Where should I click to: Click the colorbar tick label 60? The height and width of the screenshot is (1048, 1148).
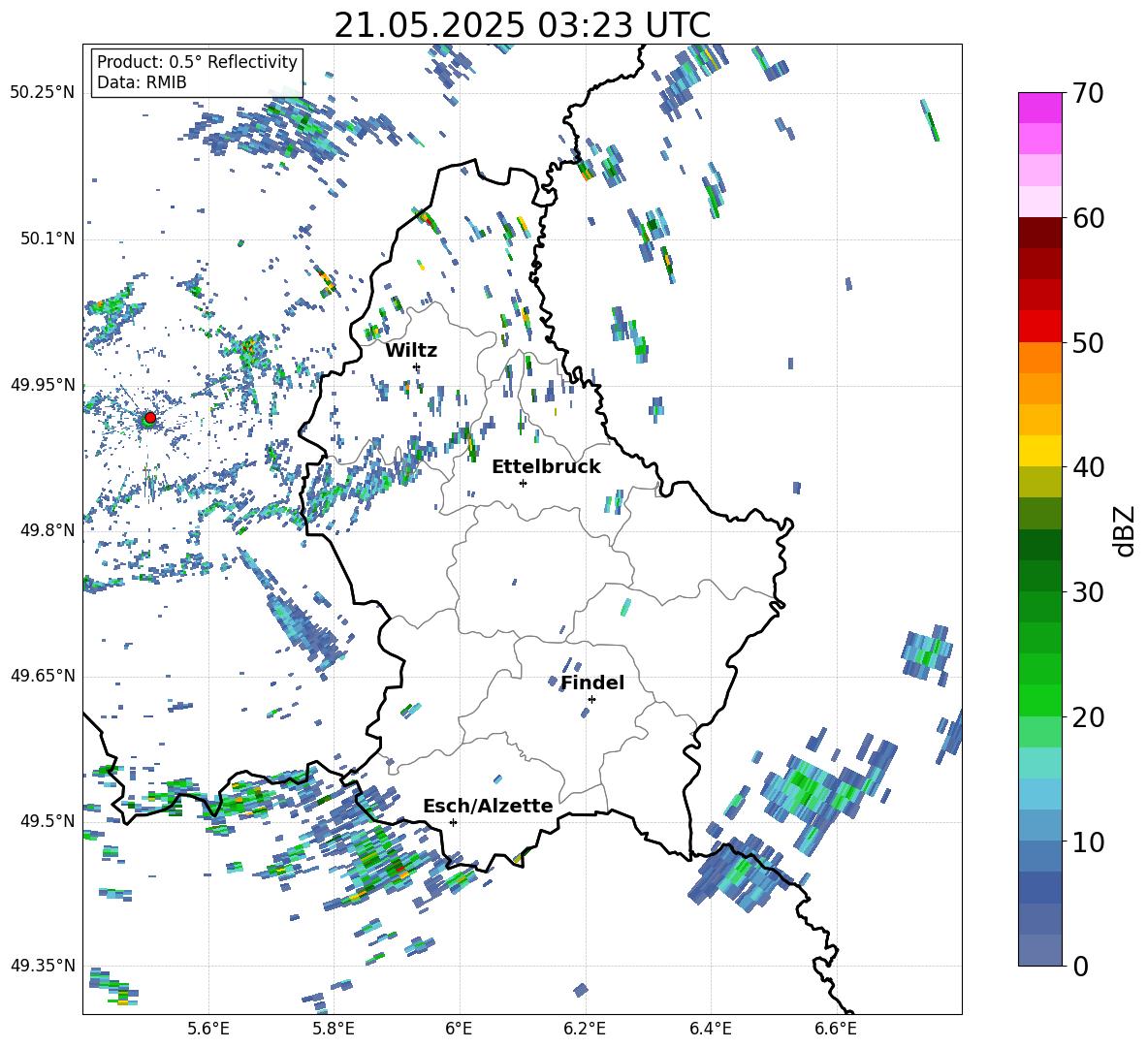point(1088,218)
